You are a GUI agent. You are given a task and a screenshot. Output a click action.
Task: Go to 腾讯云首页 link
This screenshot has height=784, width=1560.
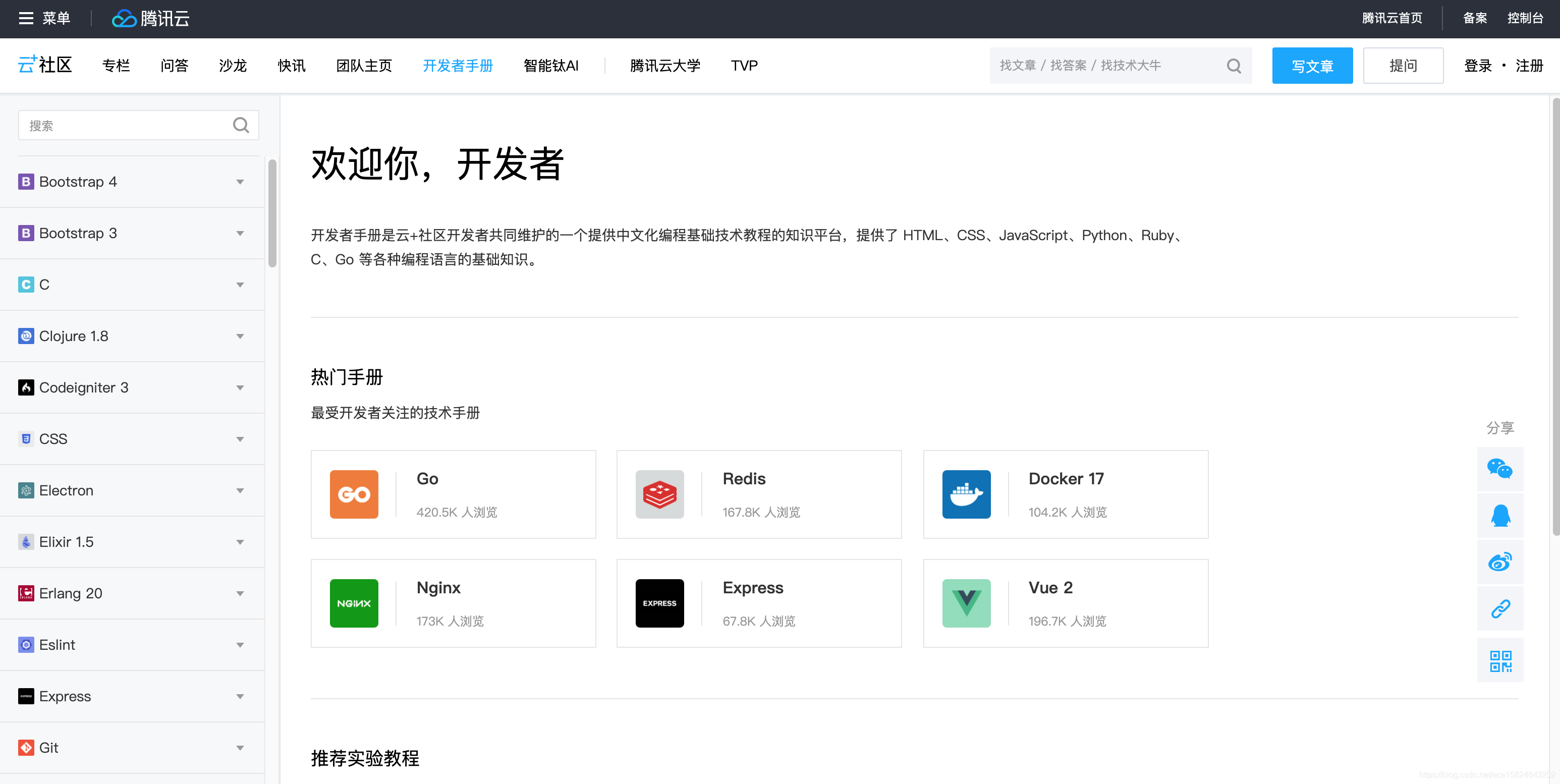click(1392, 18)
